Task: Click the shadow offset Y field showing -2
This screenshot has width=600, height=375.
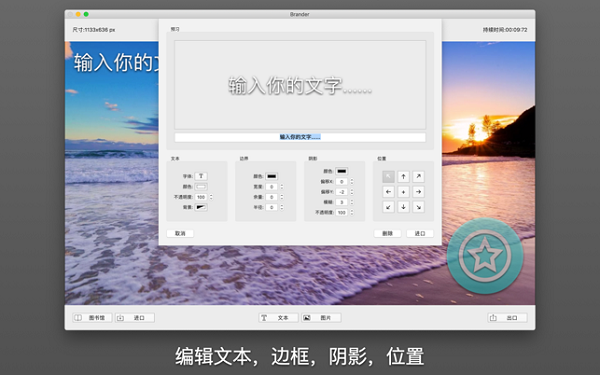Action: point(341,192)
